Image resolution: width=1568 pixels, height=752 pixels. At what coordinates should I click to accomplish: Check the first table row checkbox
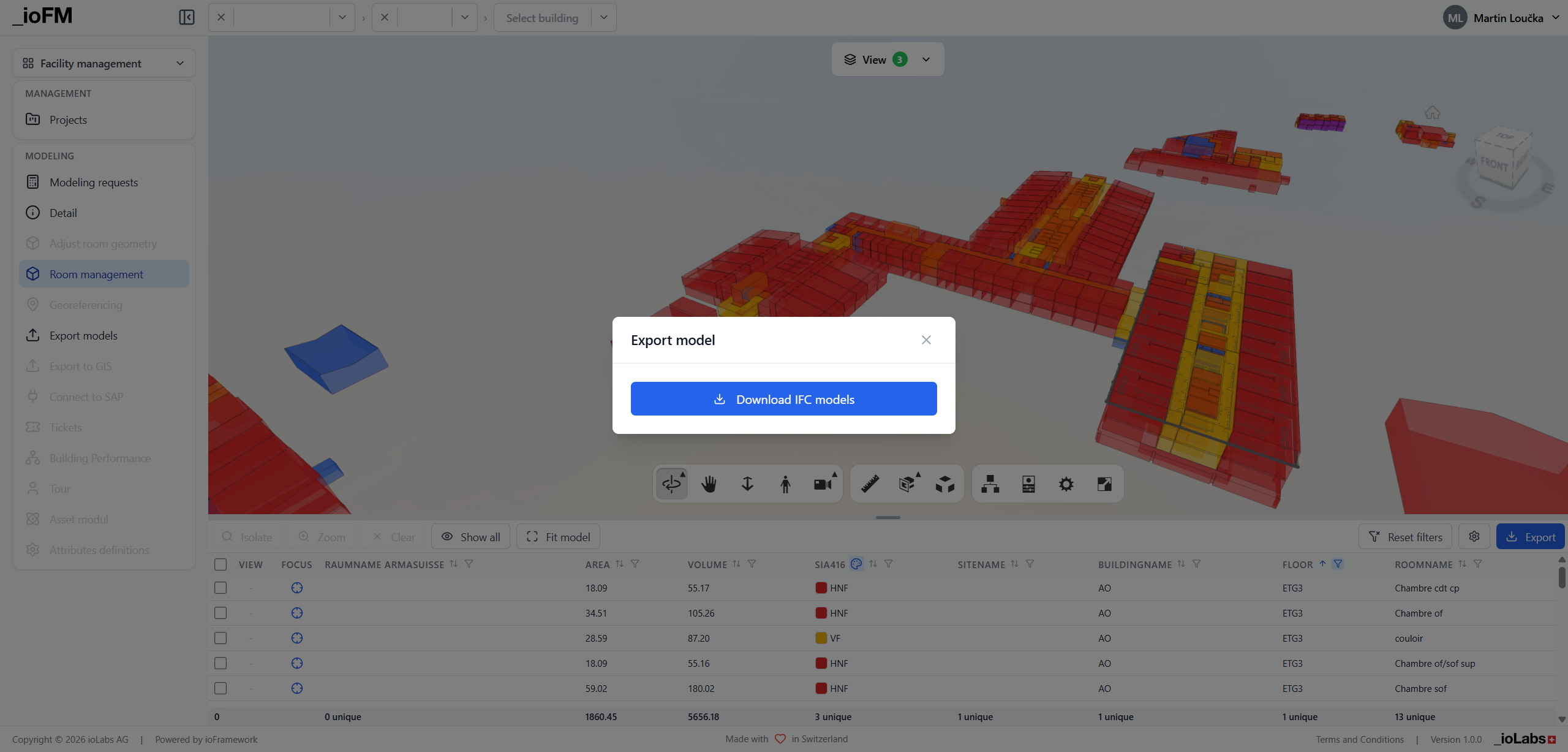click(x=221, y=588)
